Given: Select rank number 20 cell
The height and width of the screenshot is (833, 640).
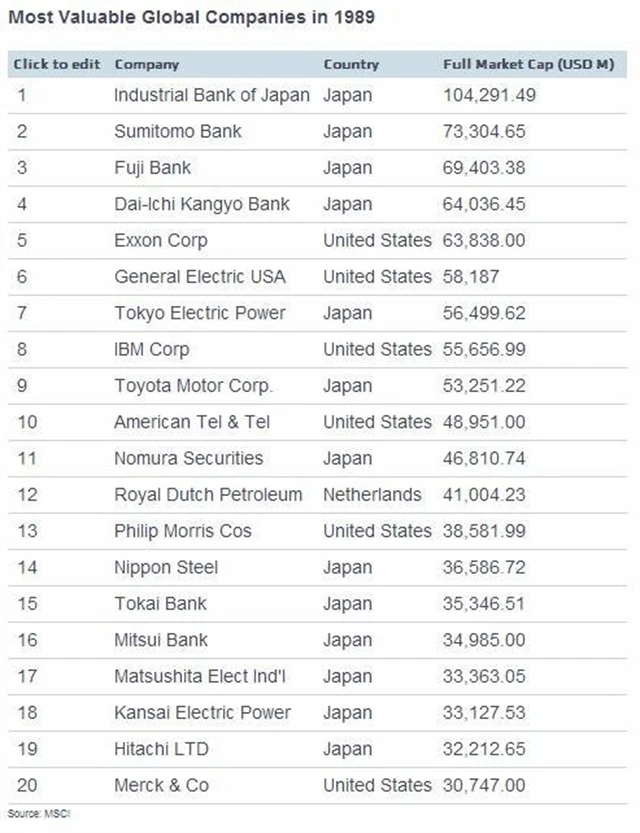Looking at the screenshot, I should click(27, 785).
